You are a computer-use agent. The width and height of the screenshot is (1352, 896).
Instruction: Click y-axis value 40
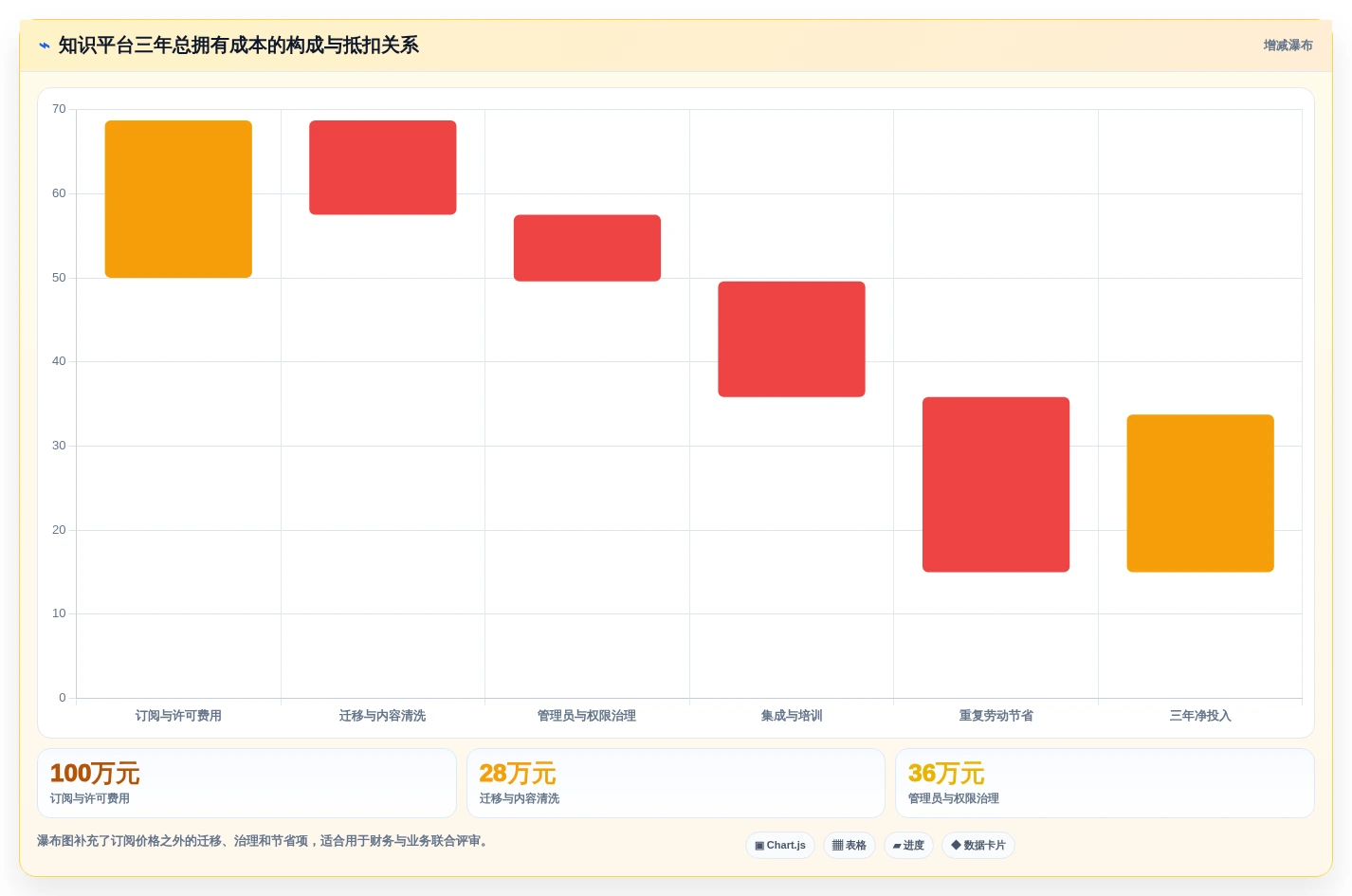tap(59, 361)
